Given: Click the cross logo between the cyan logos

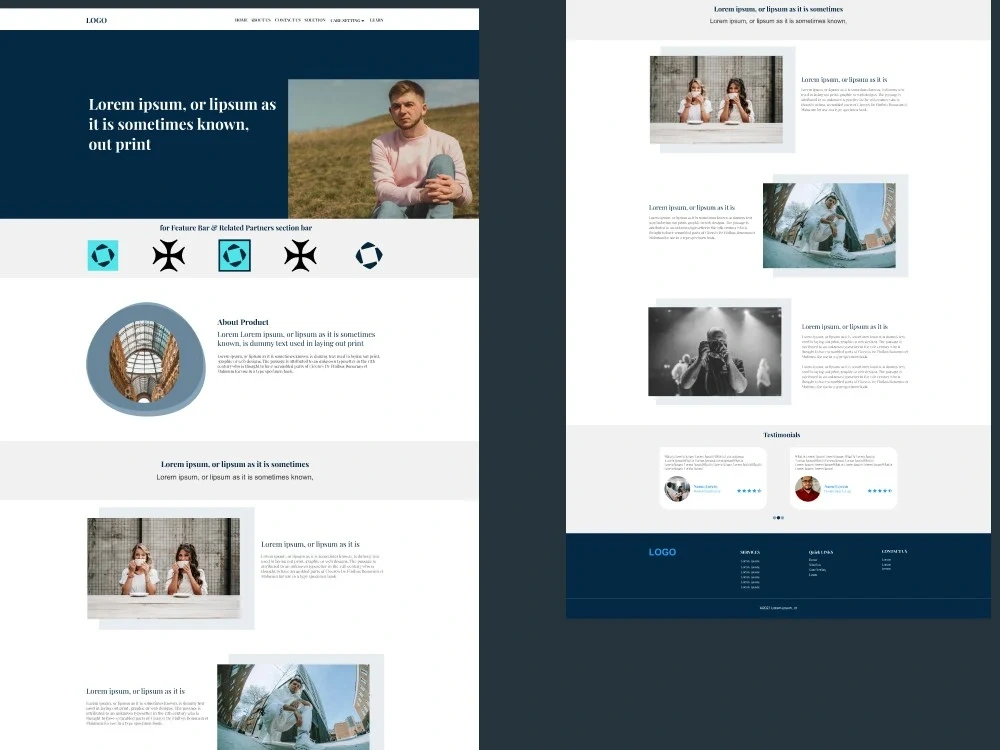Looking at the screenshot, I should coord(169,256).
